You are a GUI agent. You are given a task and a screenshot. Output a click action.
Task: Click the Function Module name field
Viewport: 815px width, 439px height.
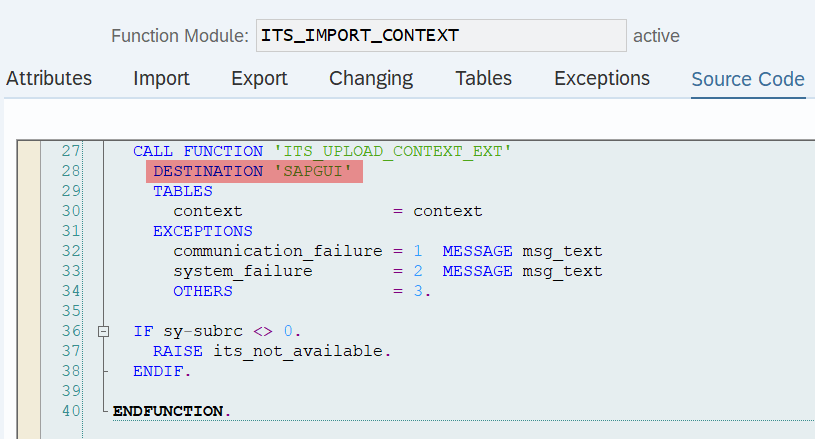point(441,35)
